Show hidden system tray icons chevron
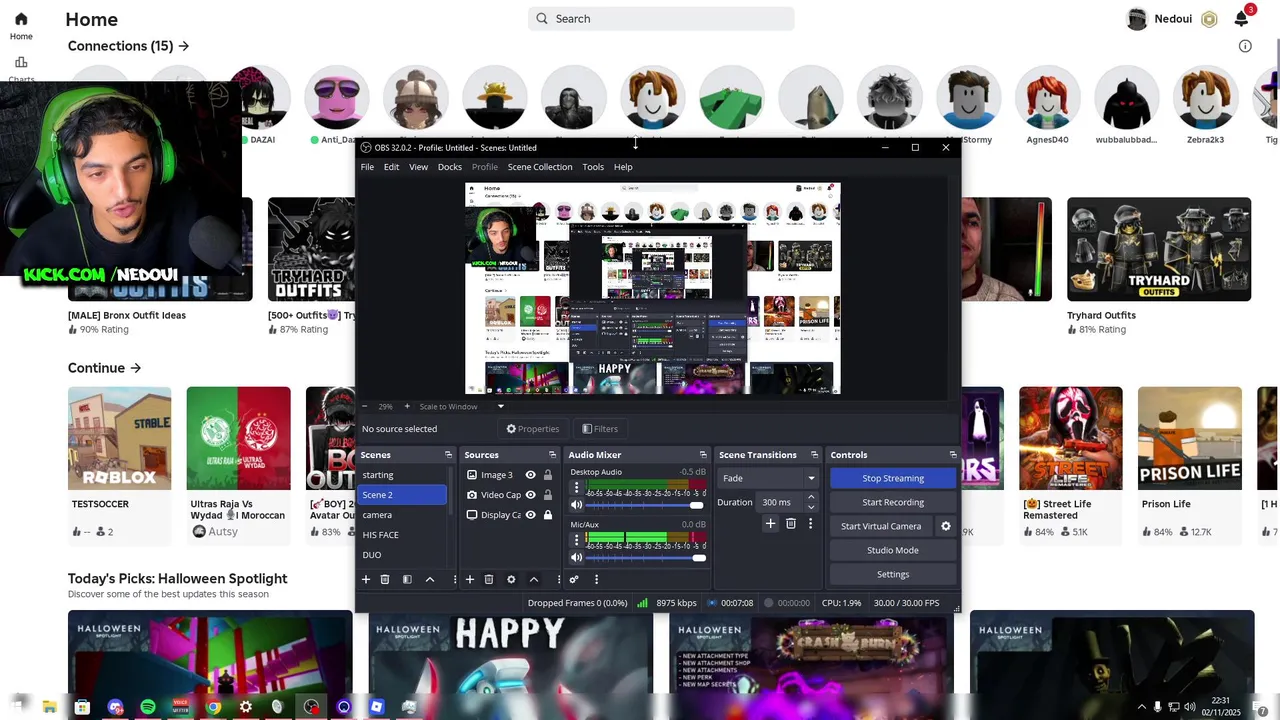 tap(1141, 707)
